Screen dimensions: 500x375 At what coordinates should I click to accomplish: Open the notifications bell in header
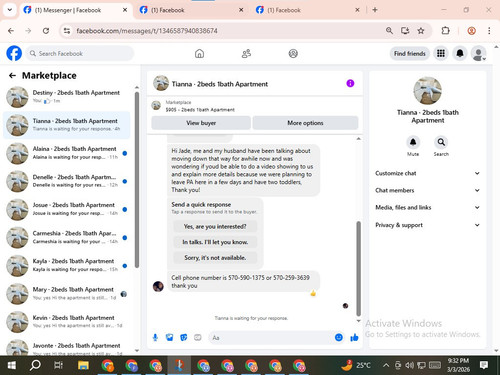click(x=460, y=53)
